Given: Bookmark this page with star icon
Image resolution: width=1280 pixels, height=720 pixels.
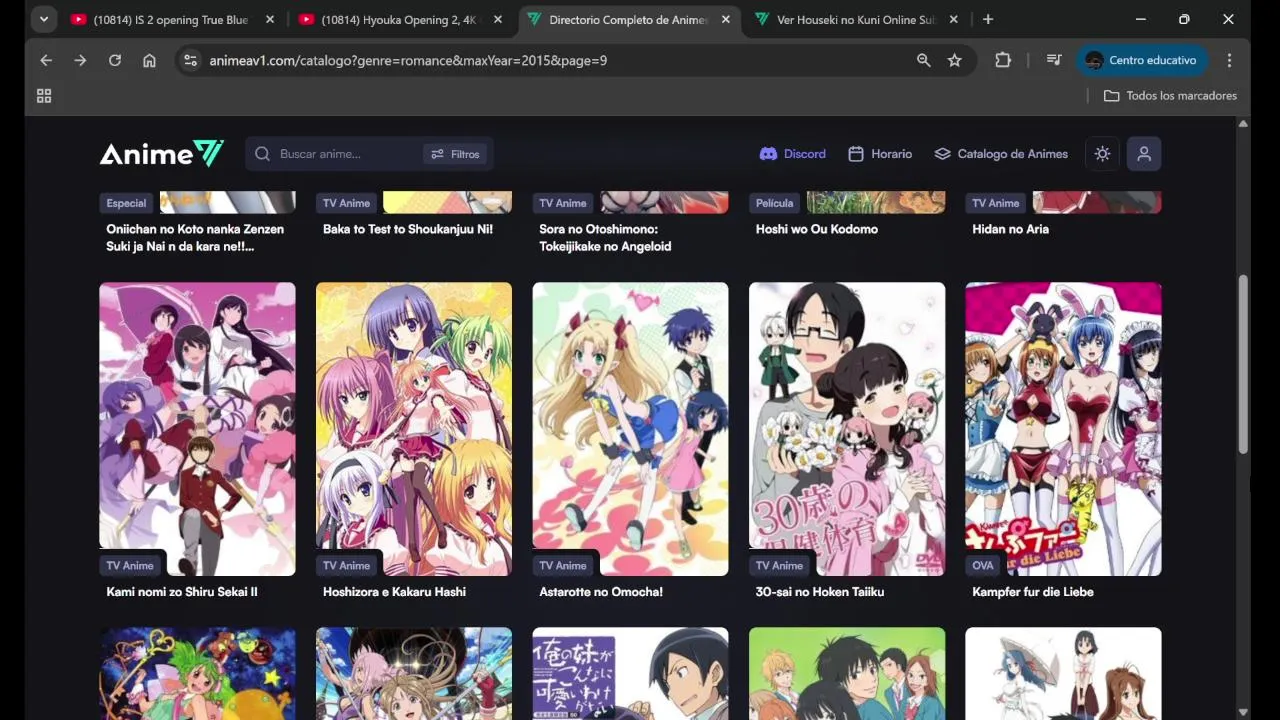Looking at the screenshot, I should pyautogui.click(x=955, y=60).
